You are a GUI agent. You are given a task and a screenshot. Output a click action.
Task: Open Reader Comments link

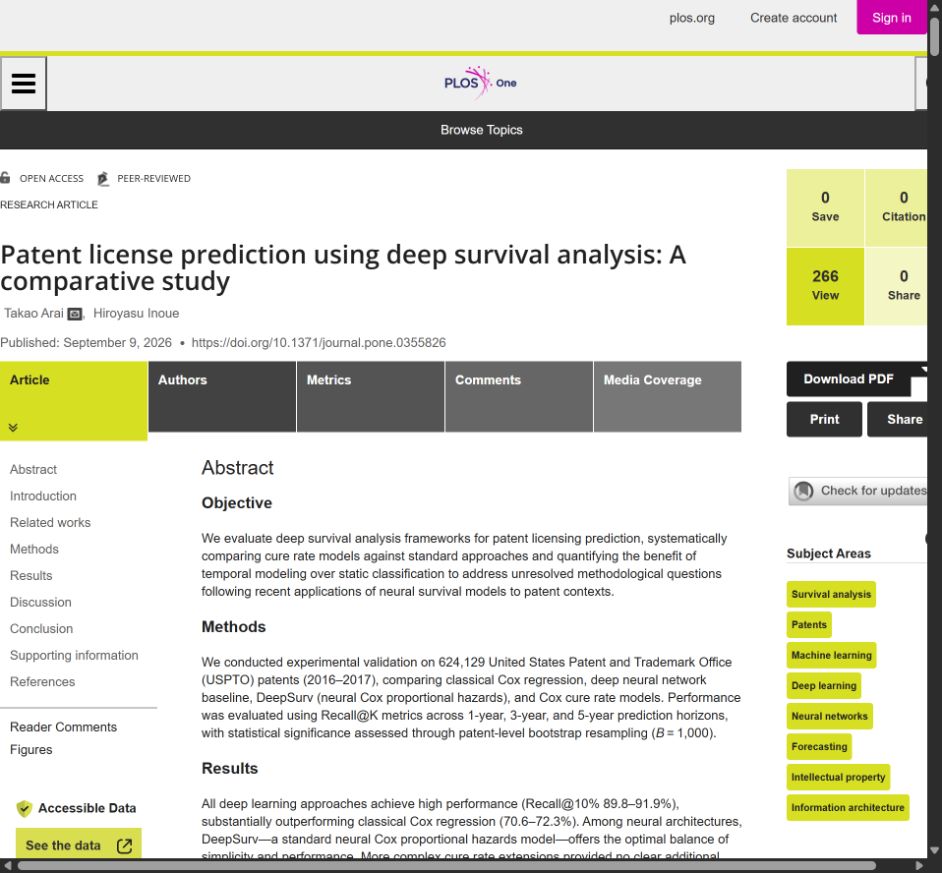click(x=63, y=727)
